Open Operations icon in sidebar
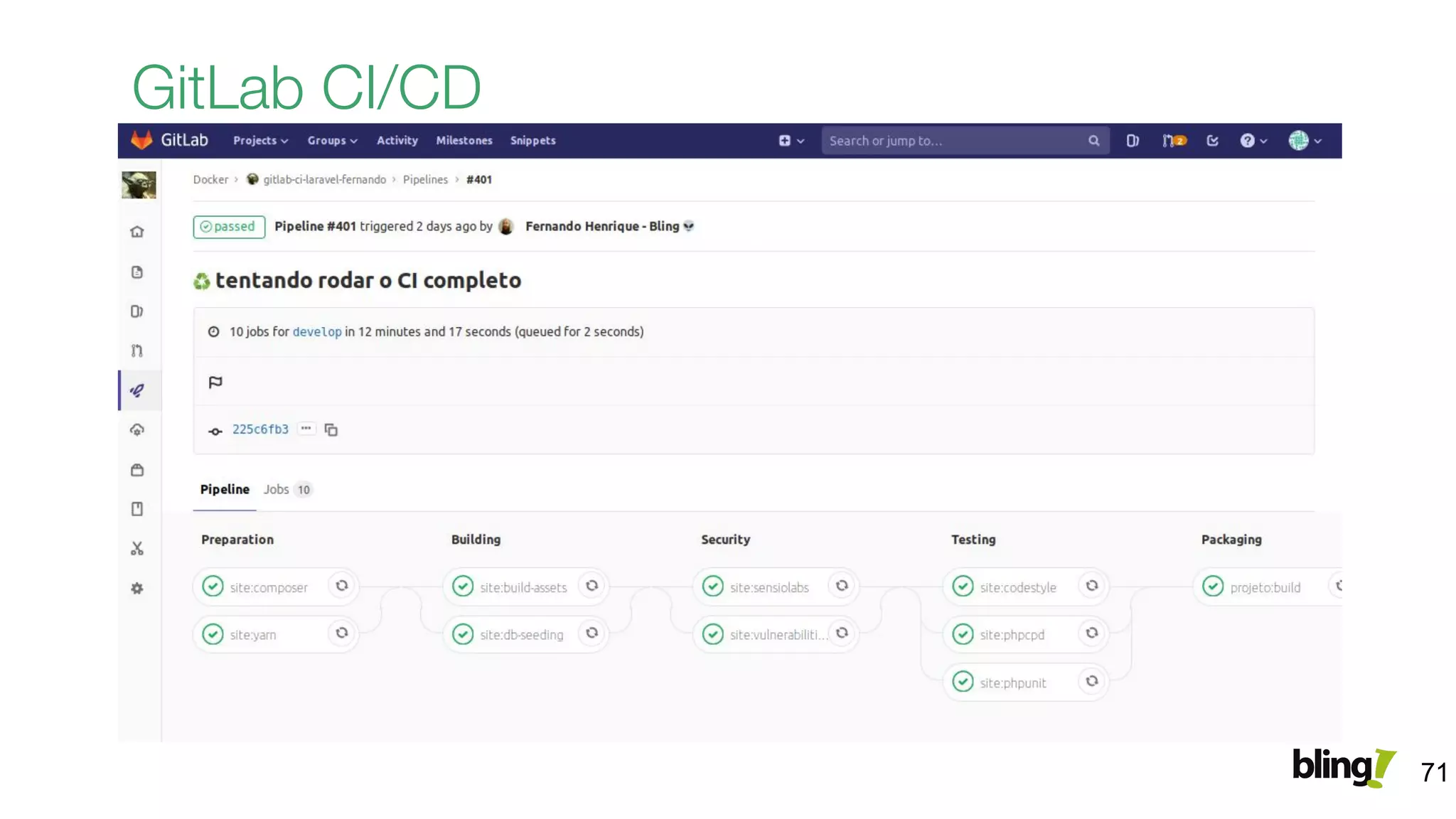Image resolution: width=1456 pixels, height=819 pixels. tap(137, 429)
